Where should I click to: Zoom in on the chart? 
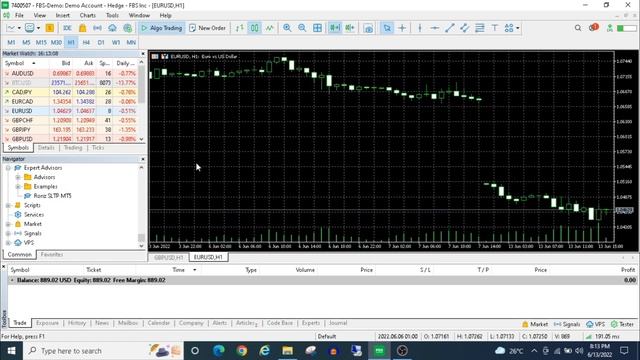[x=287, y=28]
